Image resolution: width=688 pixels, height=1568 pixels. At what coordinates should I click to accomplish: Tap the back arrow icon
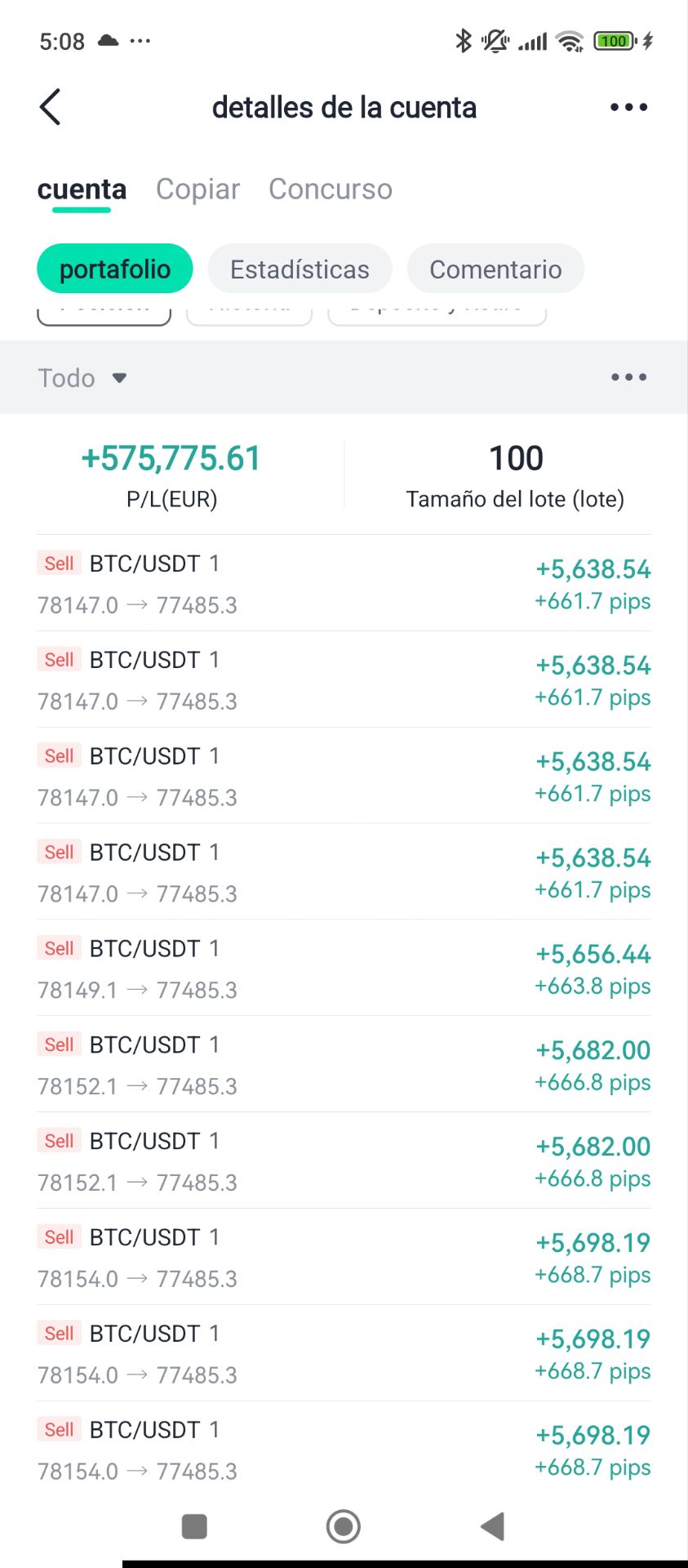(51, 107)
